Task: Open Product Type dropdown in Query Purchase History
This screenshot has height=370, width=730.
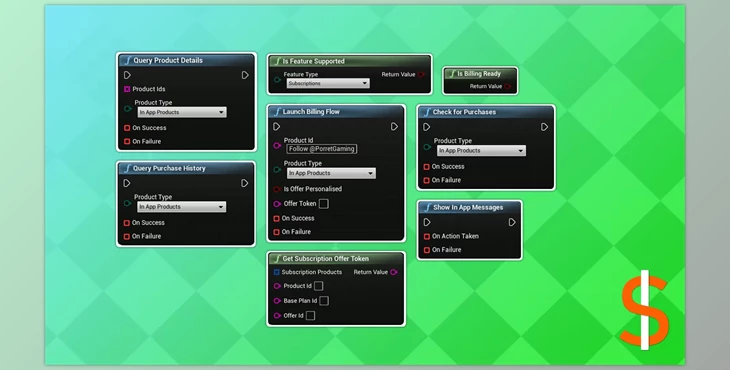Action: (x=182, y=207)
